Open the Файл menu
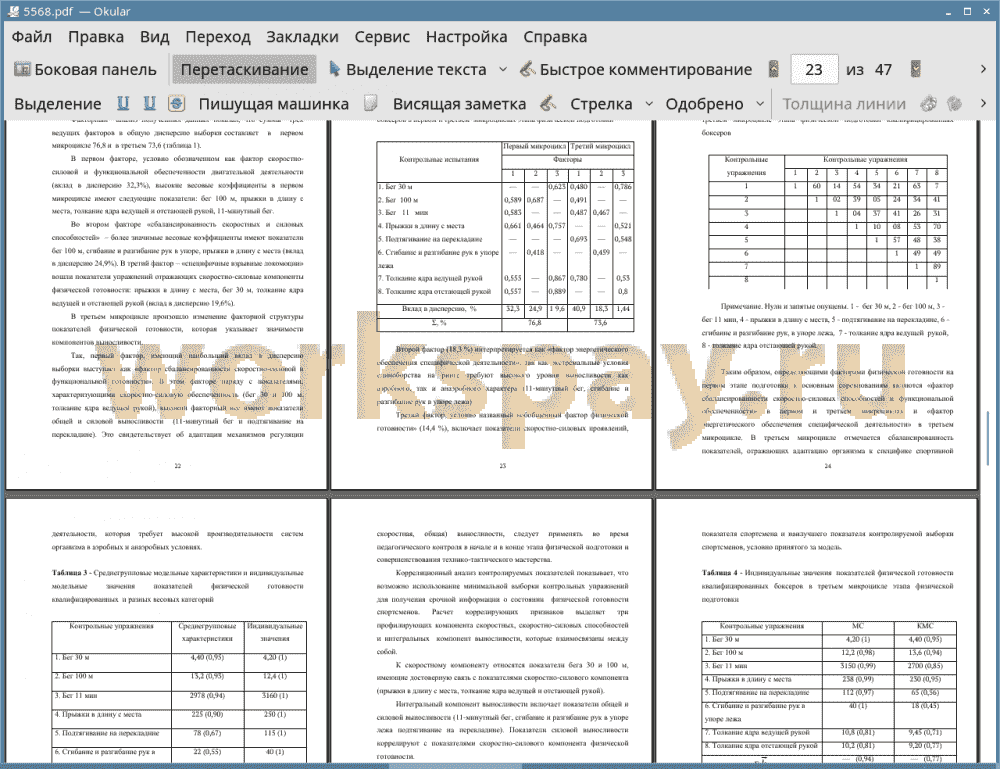The height and width of the screenshot is (769, 1000). coord(31,37)
